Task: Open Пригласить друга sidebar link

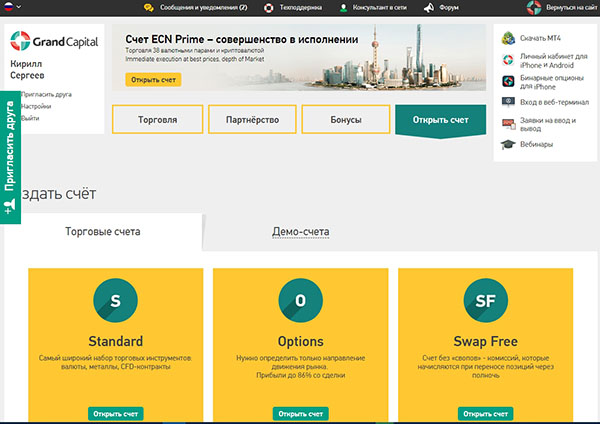Action: click(46, 94)
